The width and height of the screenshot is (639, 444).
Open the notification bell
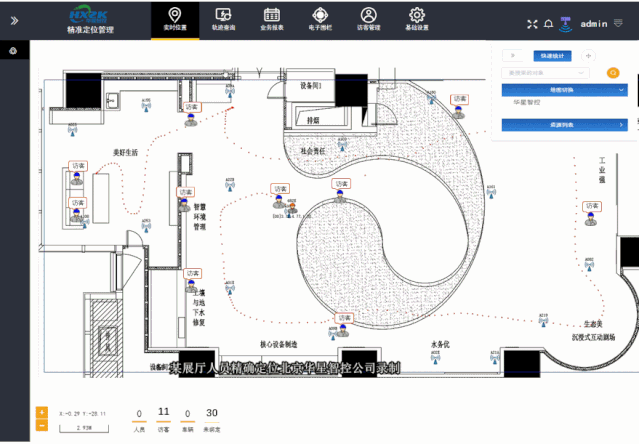click(x=548, y=23)
